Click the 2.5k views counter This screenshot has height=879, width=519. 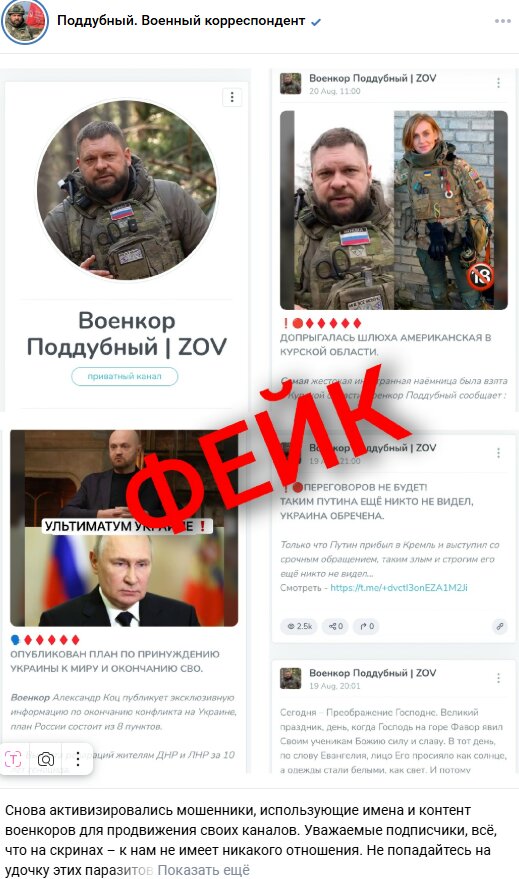(x=299, y=626)
